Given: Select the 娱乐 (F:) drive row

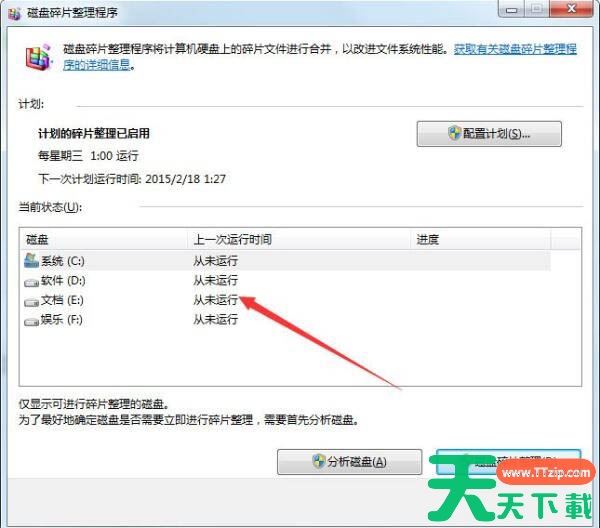Looking at the screenshot, I should pyautogui.click(x=287, y=319).
